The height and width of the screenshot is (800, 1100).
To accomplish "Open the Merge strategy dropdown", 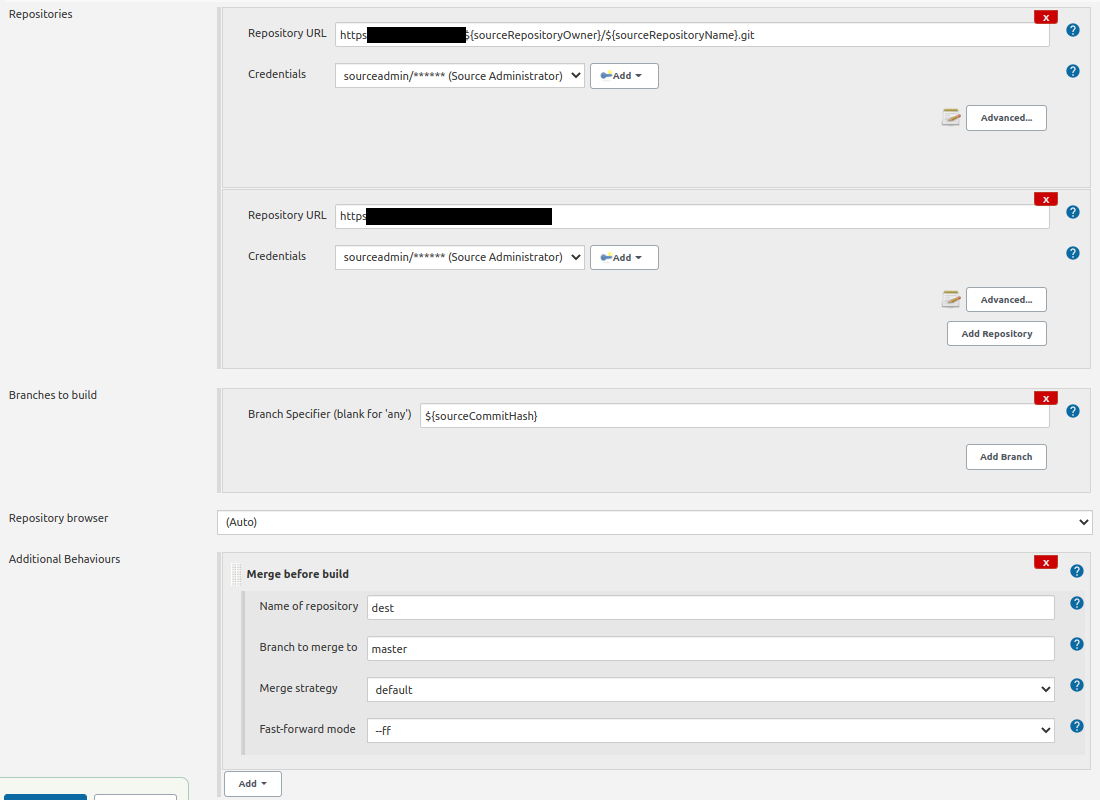I will (710, 689).
